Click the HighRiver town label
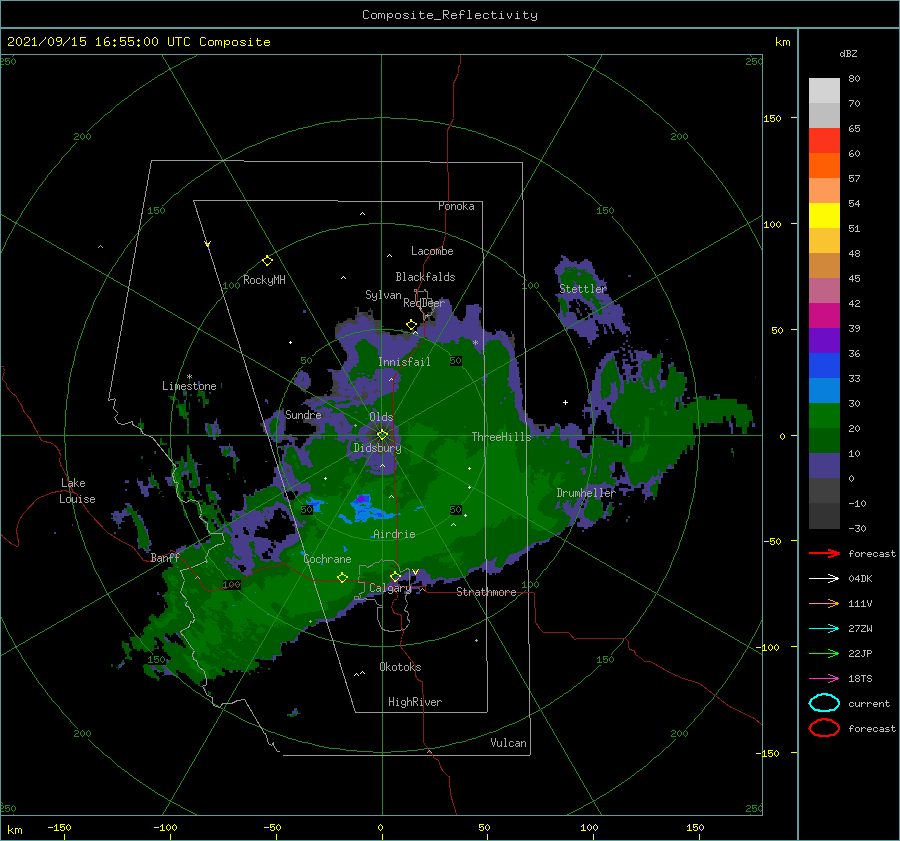 click(415, 702)
